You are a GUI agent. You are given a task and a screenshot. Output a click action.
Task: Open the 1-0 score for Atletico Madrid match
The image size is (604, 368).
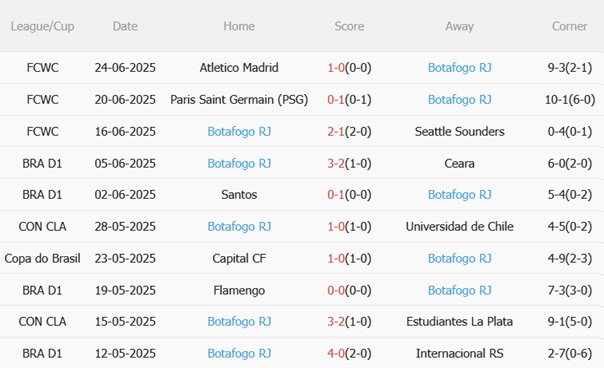(336, 68)
